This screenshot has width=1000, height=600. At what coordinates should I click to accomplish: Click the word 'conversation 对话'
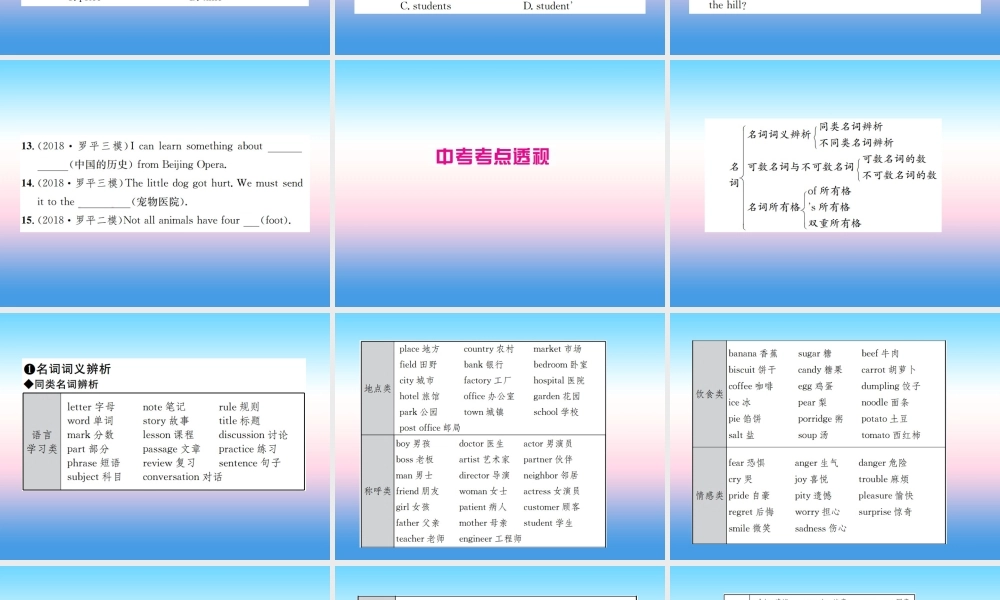pyautogui.click(x=182, y=477)
